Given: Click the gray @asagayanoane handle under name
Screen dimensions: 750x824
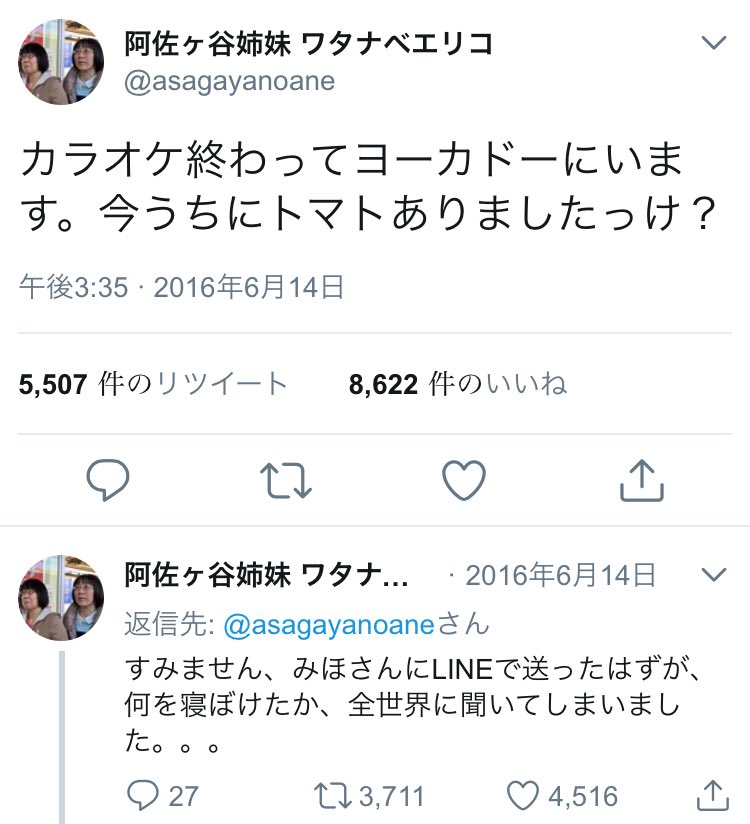Looking at the screenshot, I should point(229,82).
